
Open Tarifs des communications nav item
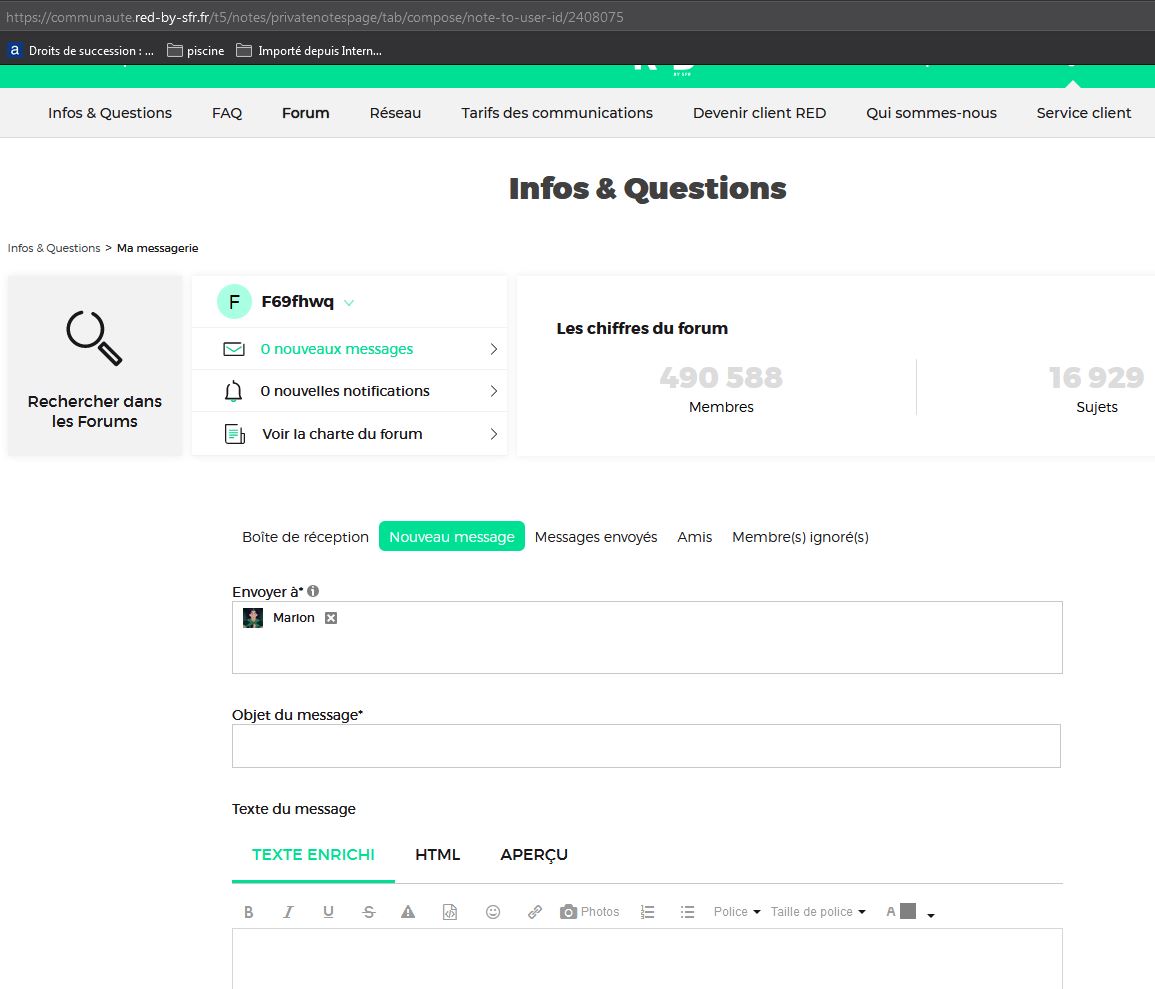click(x=557, y=113)
